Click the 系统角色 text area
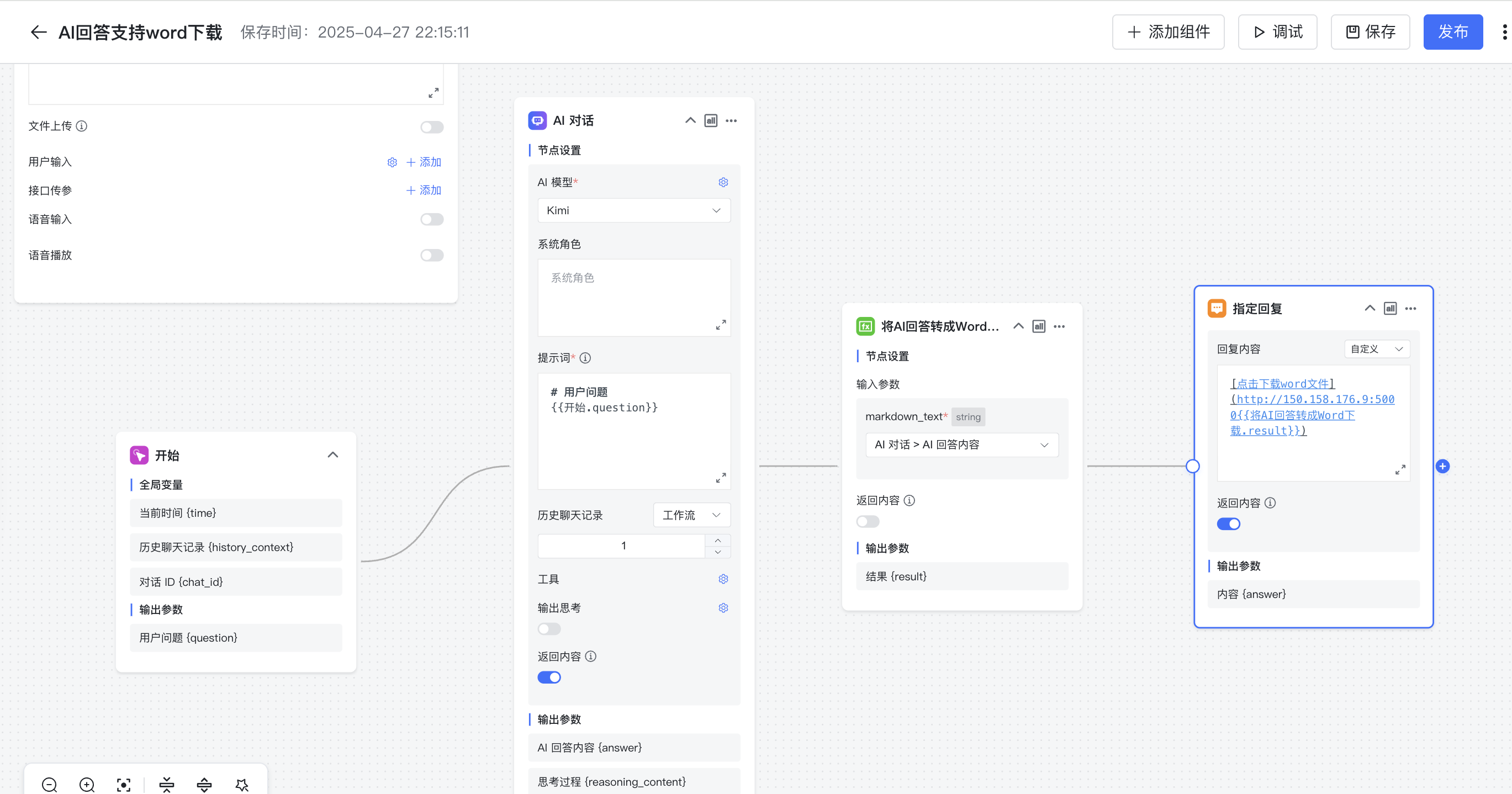This screenshot has width=1512, height=794. pyautogui.click(x=634, y=297)
